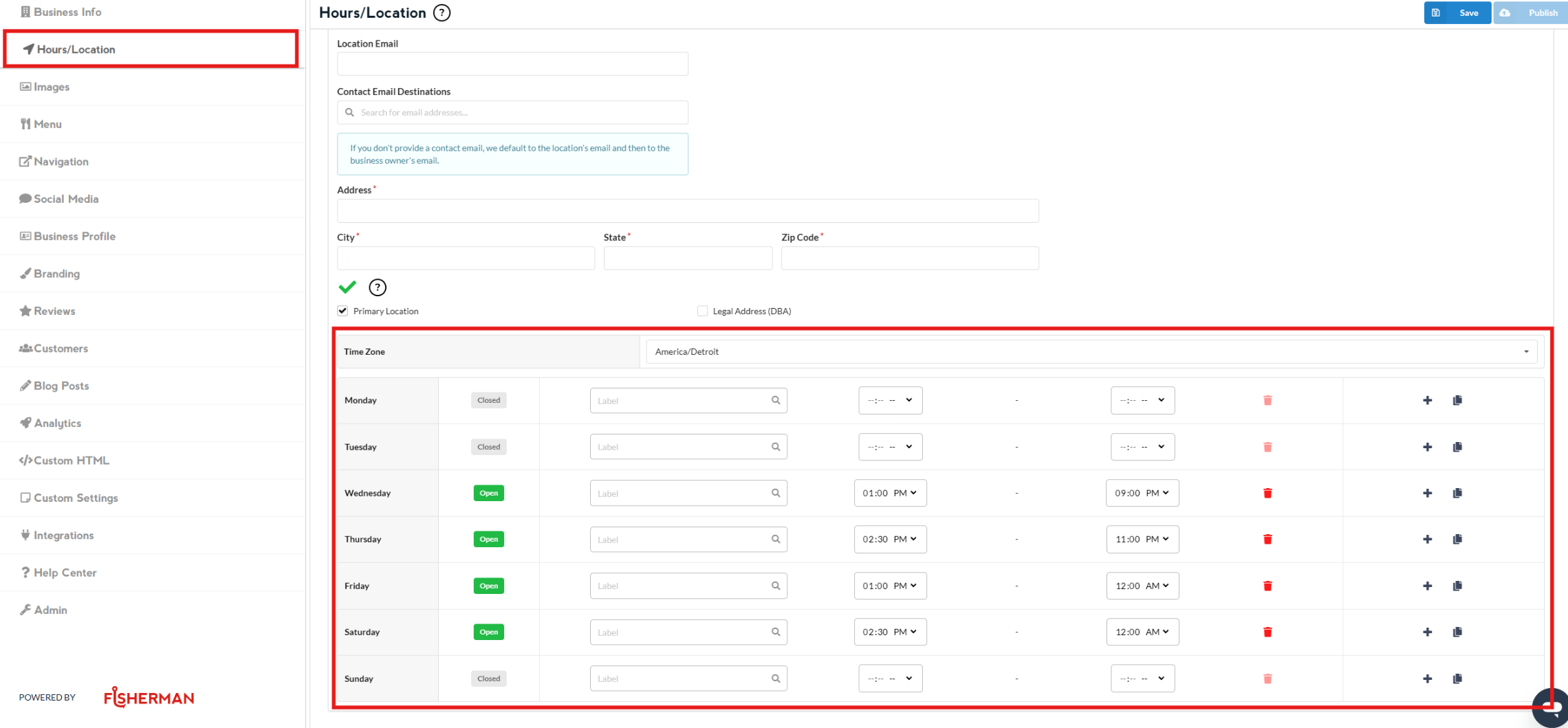The width and height of the screenshot is (1568, 728).
Task: Open Thursday closing time 11:00 PM dropdown
Action: (1142, 539)
